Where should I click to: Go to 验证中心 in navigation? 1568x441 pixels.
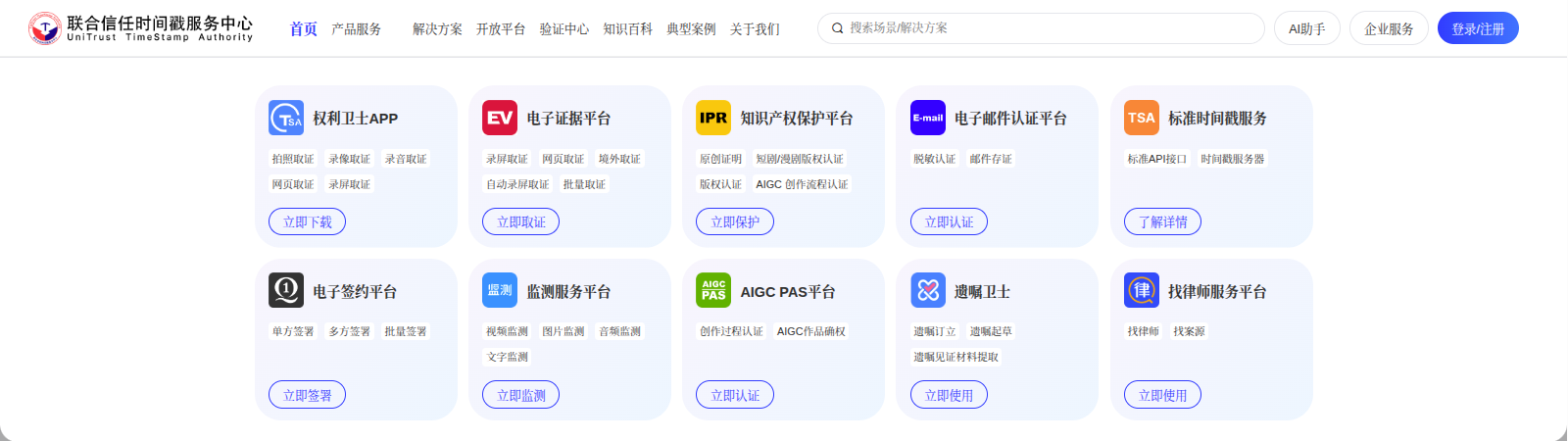564,29
